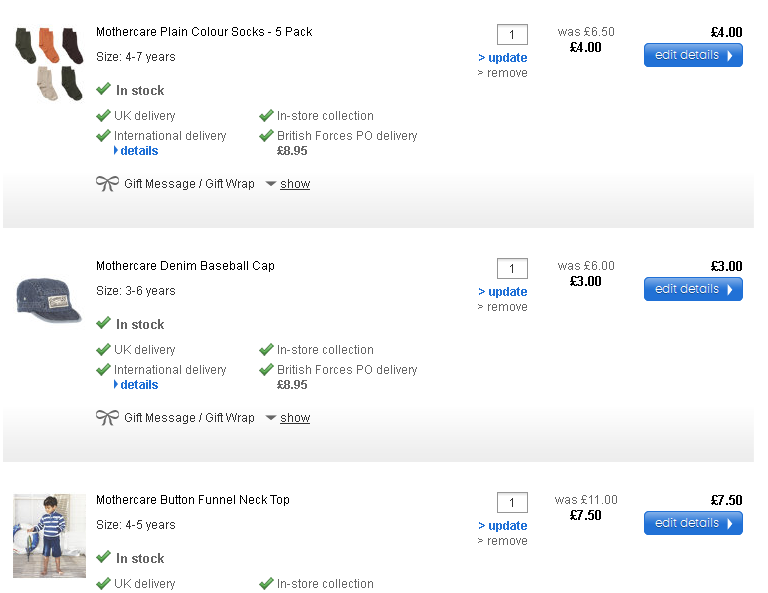The width and height of the screenshot is (768, 593).
Task: Update quantity for Button Funnel Neck Top
Action: coord(506,526)
